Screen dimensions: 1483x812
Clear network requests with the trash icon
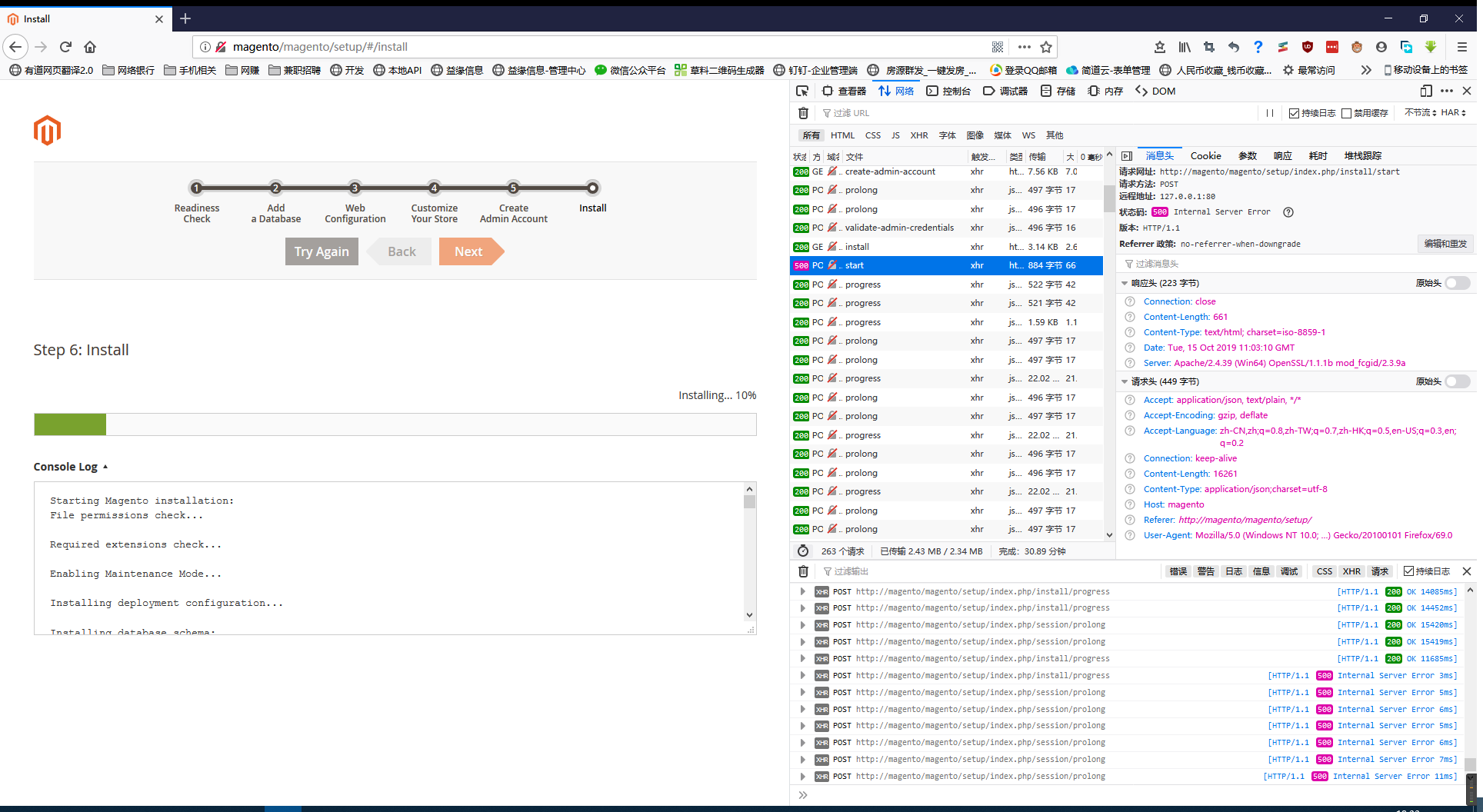pyautogui.click(x=803, y=113)
